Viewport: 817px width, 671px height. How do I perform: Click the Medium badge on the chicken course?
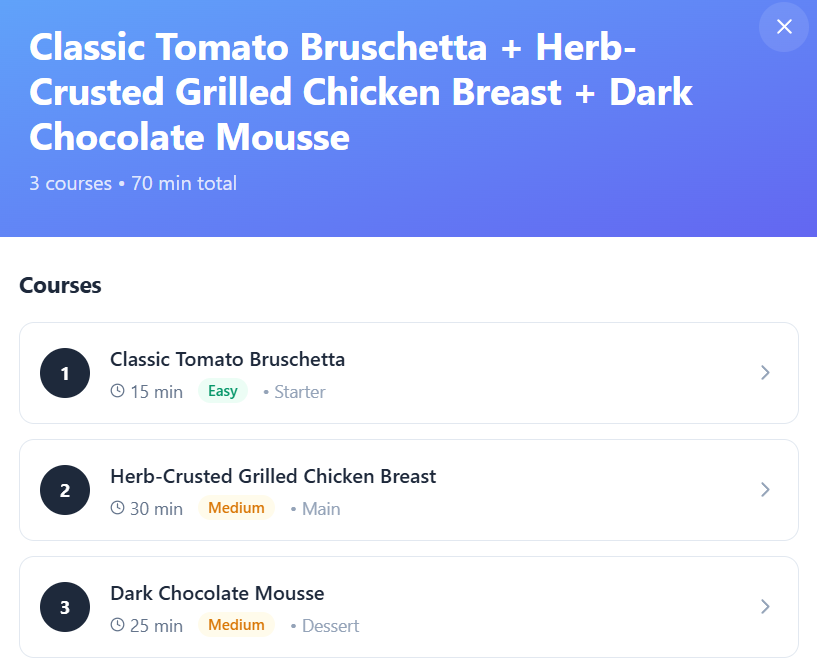coord(236,508)
